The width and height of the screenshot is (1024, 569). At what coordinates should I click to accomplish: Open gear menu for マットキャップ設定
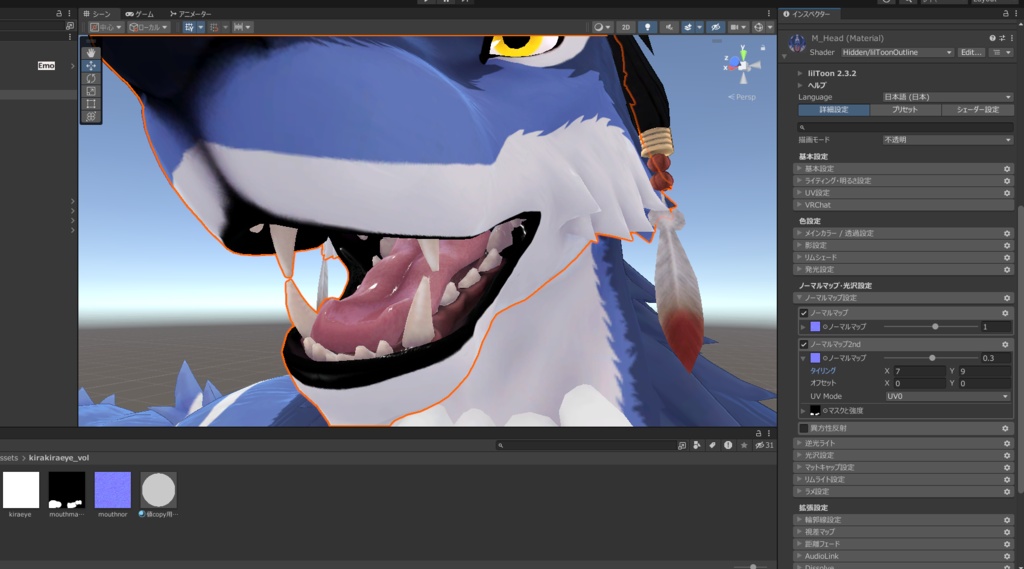pos(1007,468)
